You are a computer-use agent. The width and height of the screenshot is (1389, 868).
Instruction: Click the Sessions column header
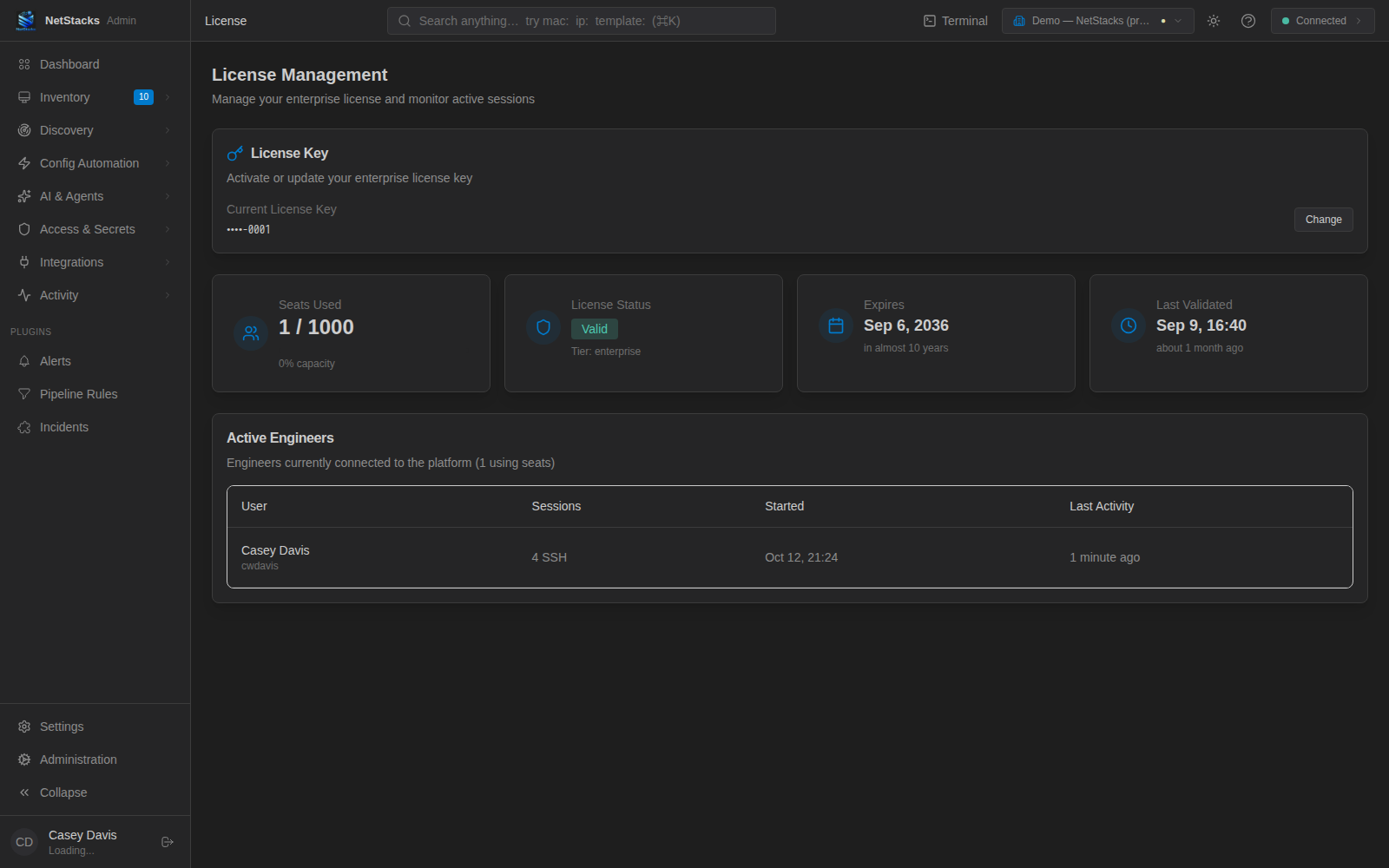tap(556, 506)
